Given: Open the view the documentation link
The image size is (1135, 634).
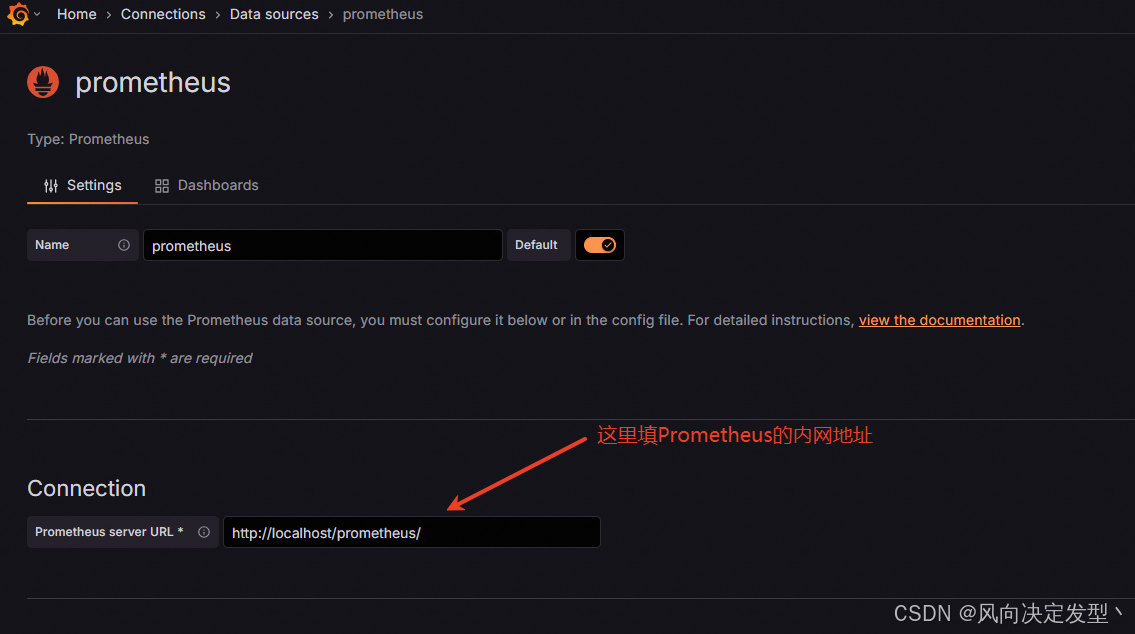Looking at the screenshot, I should pyautogui.click(x=939, y=320).
